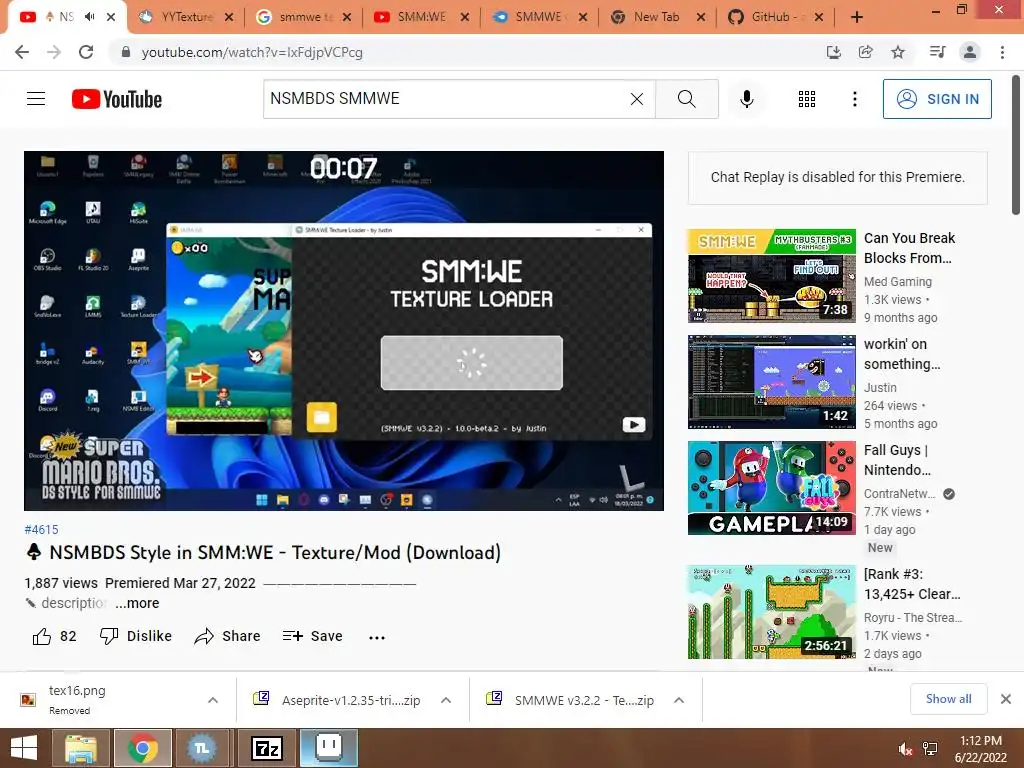Open 7-Zip from taskbar
Screen dimensions: 1024x768
[x=267, y=748]
